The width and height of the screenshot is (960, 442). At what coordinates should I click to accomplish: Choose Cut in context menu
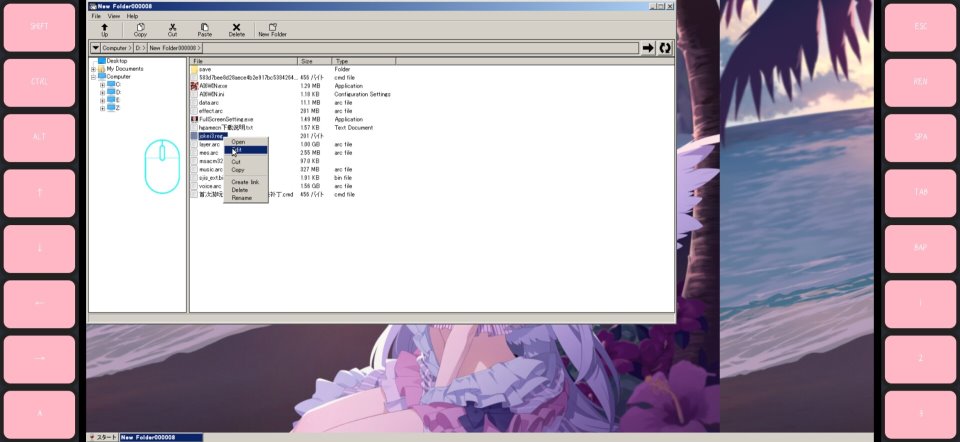pos(246,162)
